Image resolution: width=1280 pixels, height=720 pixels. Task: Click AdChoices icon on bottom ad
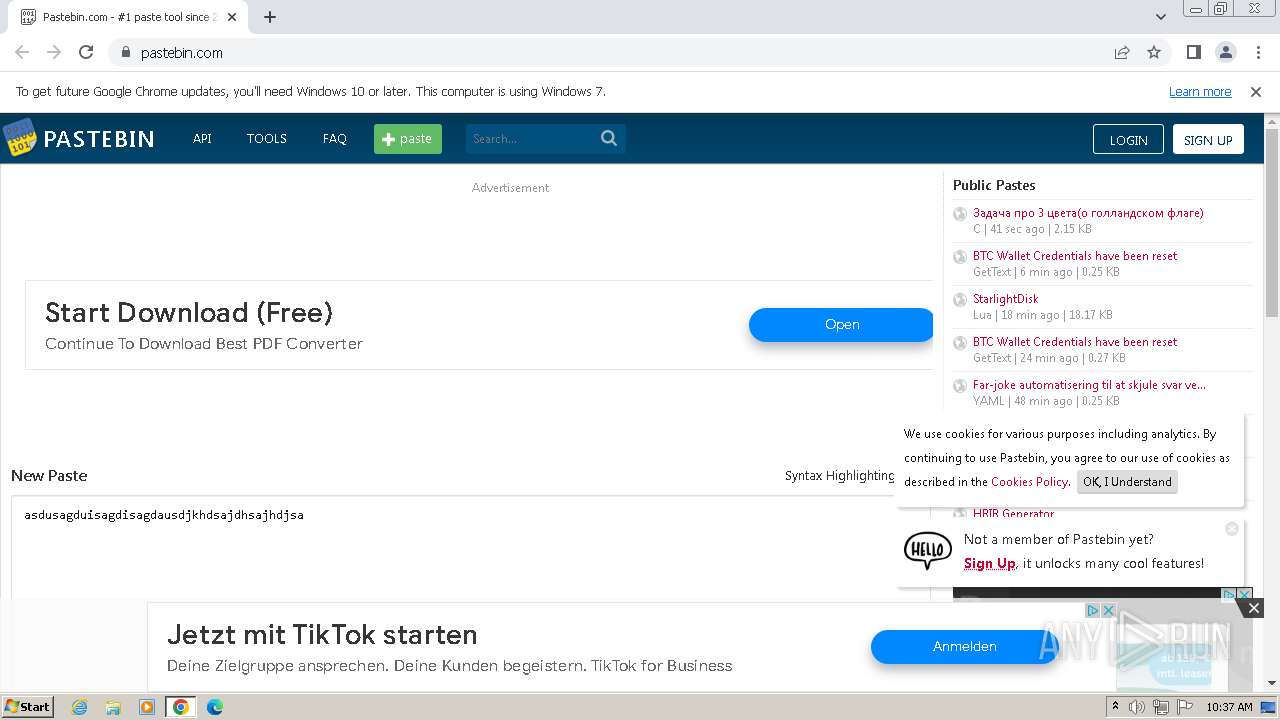tap(1093, 610)
